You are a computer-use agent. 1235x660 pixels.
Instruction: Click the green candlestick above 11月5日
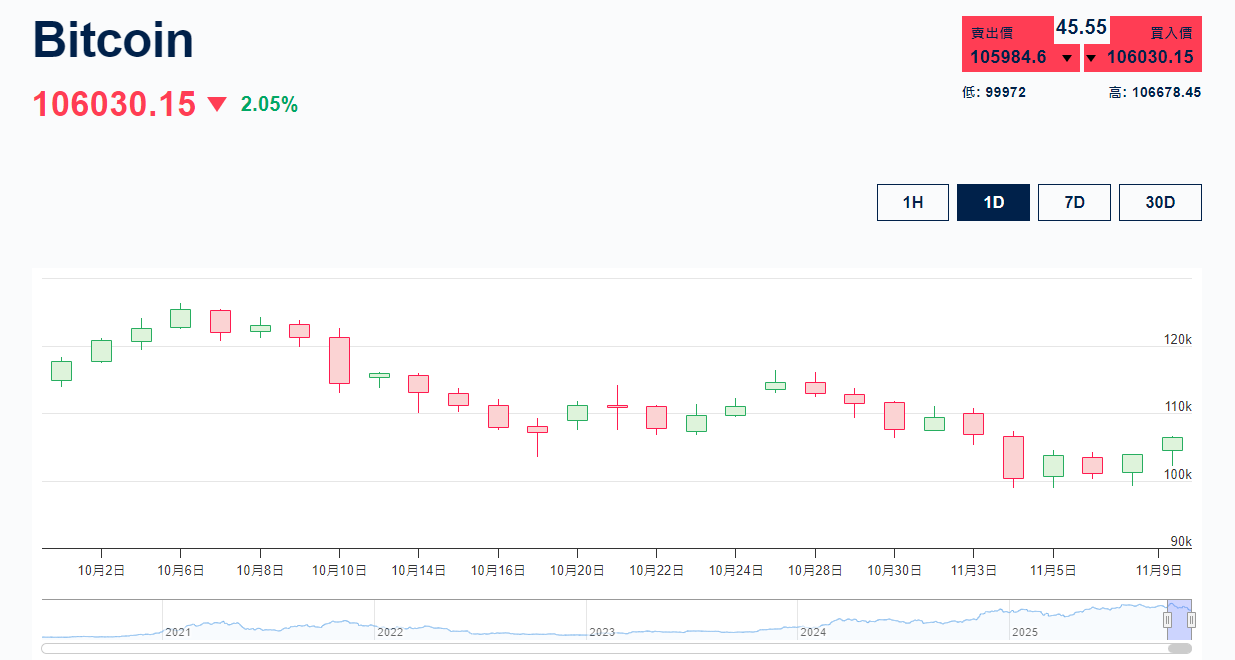(1053, 466)
